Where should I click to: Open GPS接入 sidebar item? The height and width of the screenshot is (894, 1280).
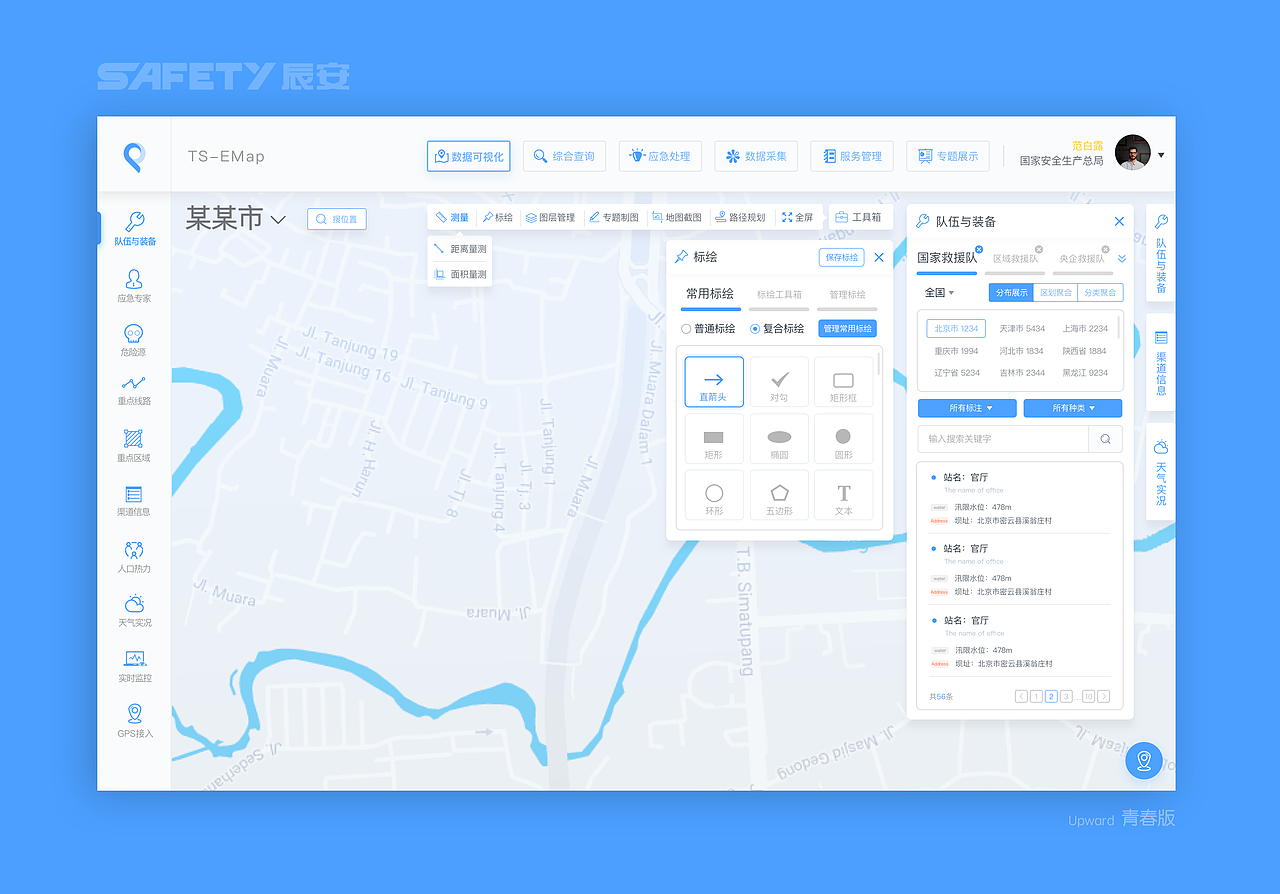[134, 721]
